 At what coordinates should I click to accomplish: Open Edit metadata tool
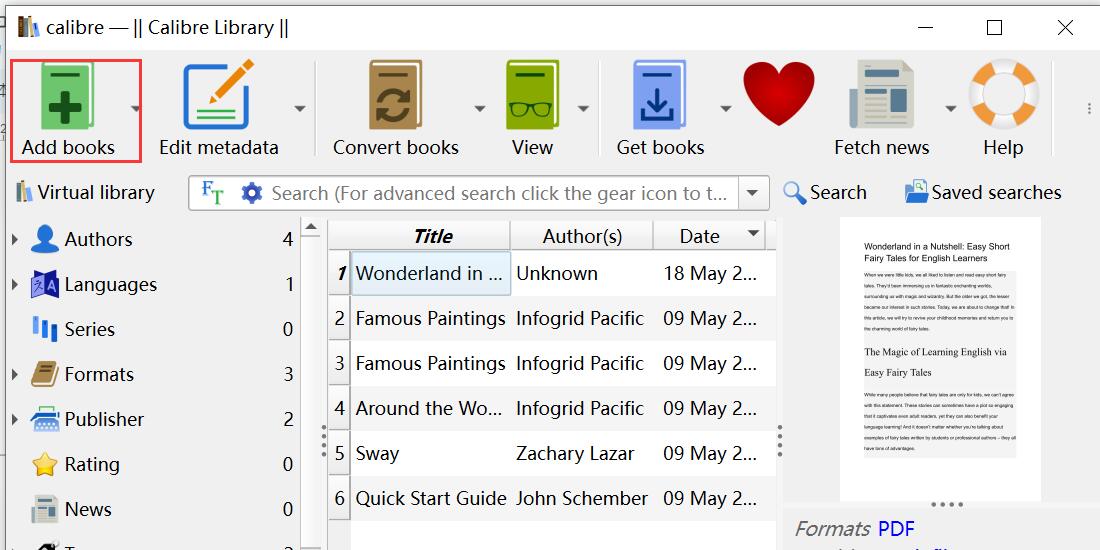pyautogui.click(x=218, y=96)
